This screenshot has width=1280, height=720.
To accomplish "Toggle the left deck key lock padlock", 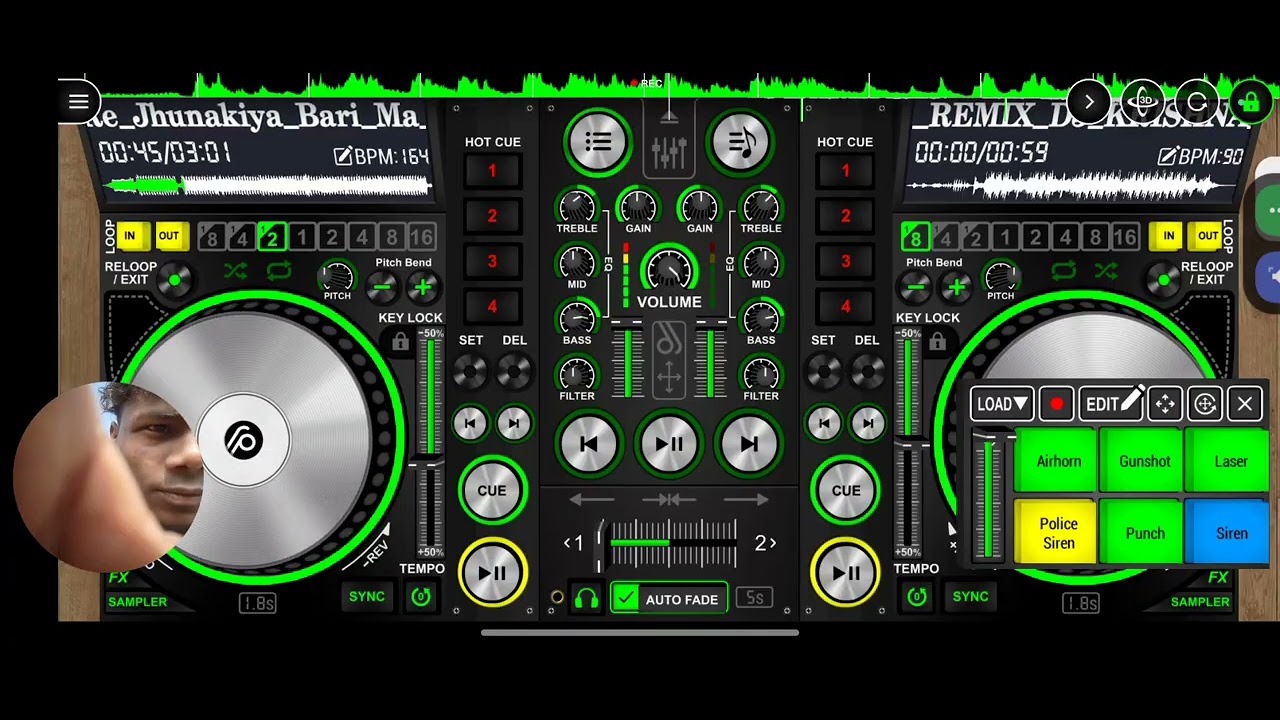I will pyautogui.click(x=400, y=343).
